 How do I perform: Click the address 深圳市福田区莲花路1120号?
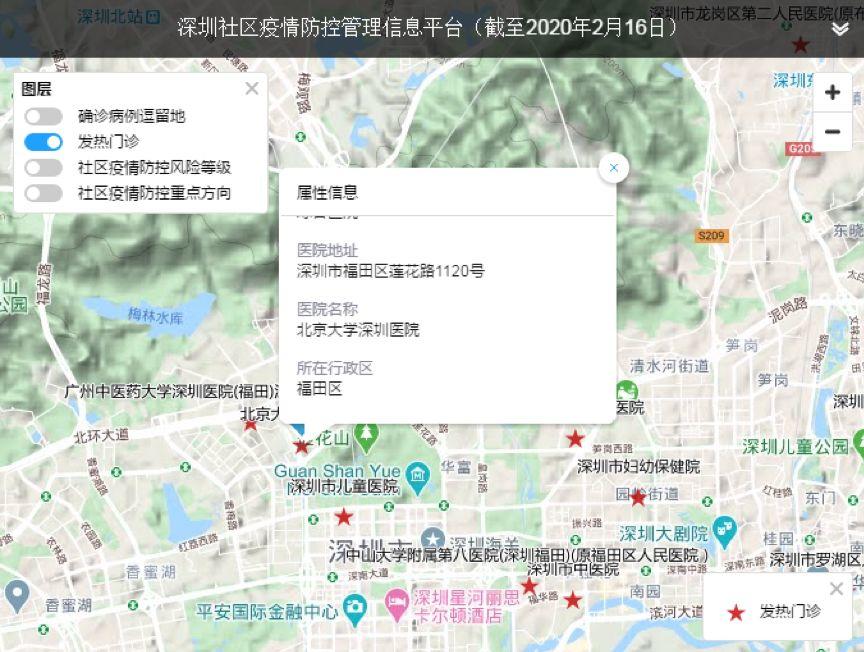[391, 271]
